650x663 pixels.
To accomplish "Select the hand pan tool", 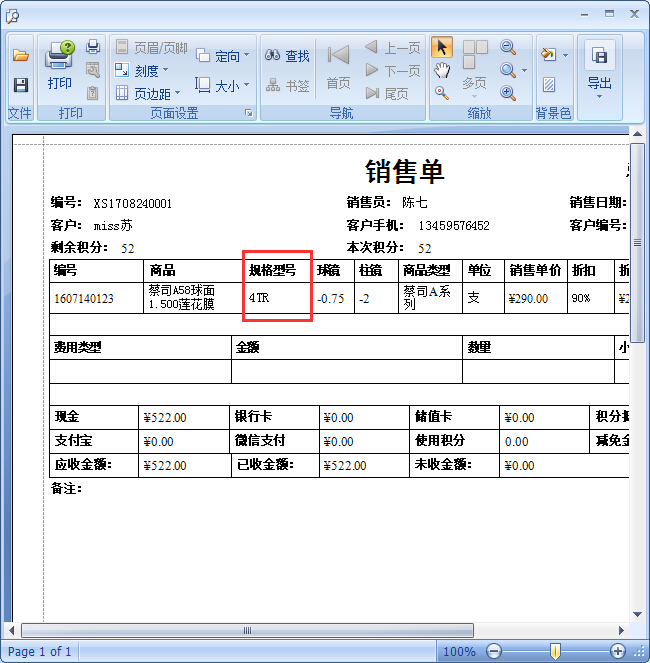I will pos(441,70).
